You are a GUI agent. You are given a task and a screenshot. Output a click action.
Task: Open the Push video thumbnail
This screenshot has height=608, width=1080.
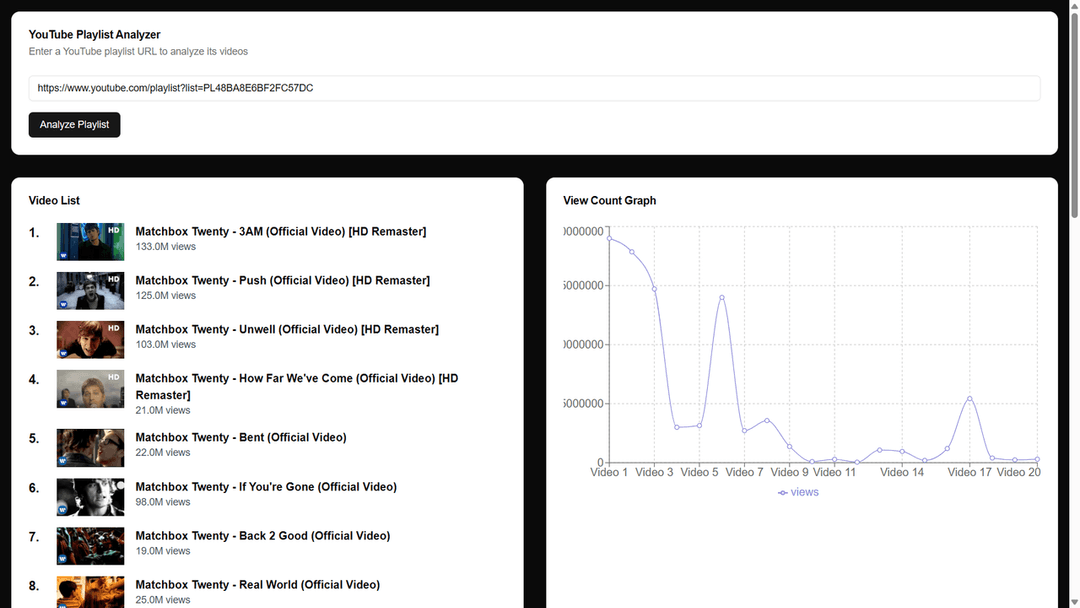(x=90, y=290)
